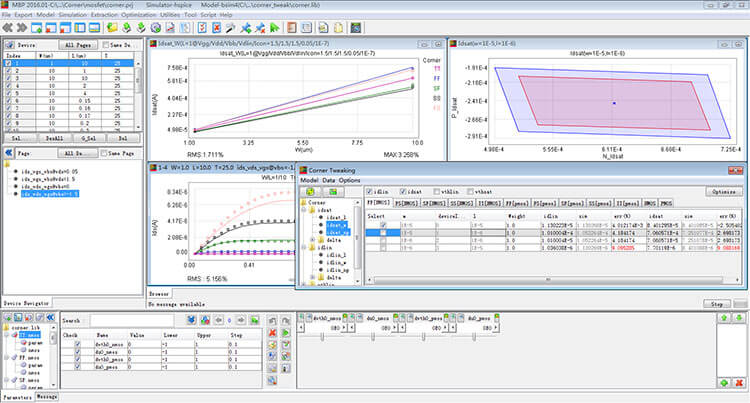Click the new window with green plus icon
Viewport: 750px width, 403px height.
pos(36,28)
